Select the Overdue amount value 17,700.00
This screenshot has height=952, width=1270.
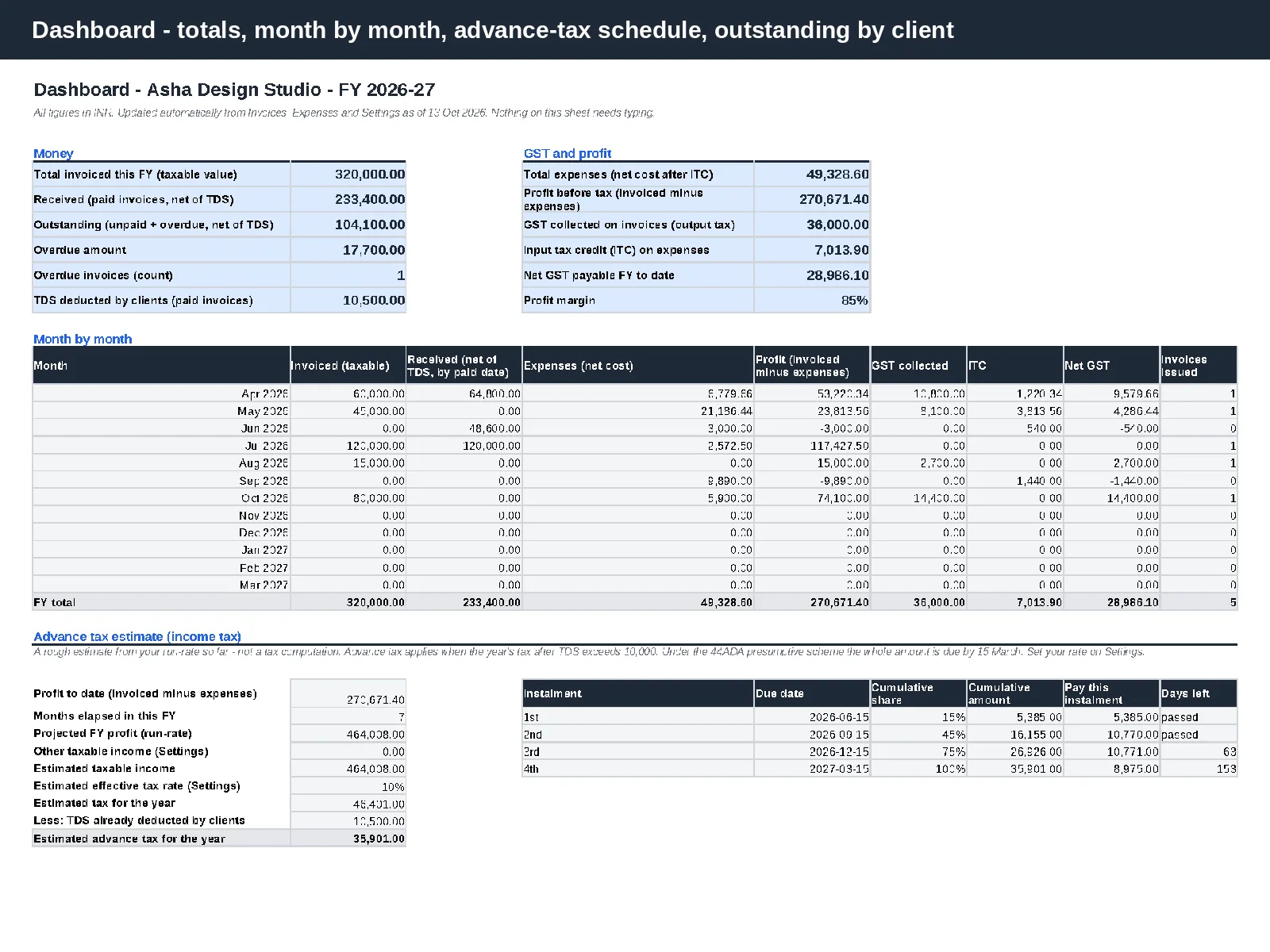point(348,251)
